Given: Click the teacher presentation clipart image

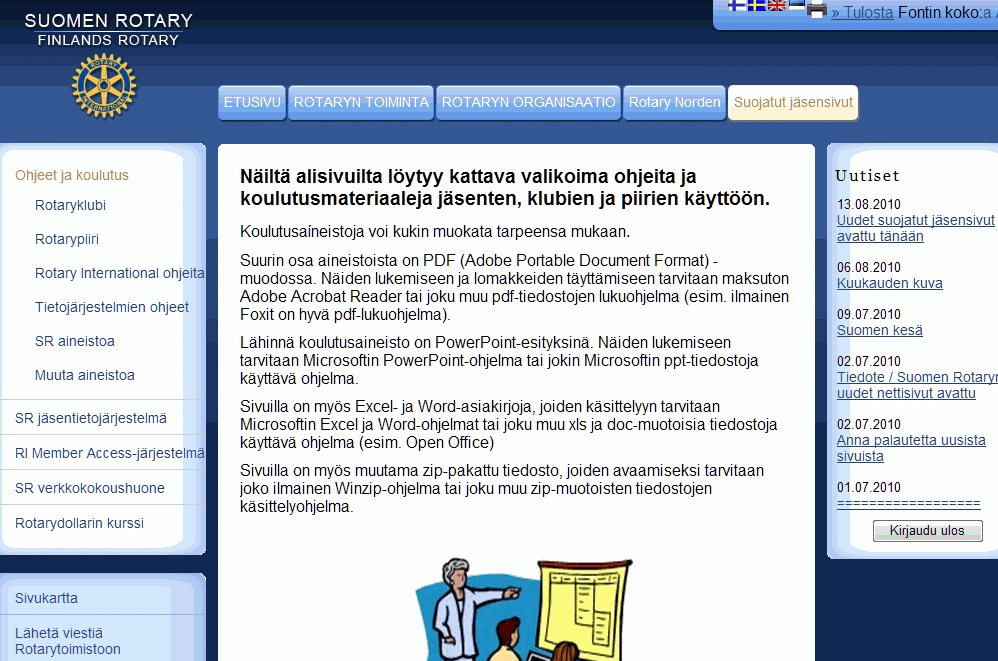Looking at the screenshot, I should pyautogui.click(x=524, y=609).
